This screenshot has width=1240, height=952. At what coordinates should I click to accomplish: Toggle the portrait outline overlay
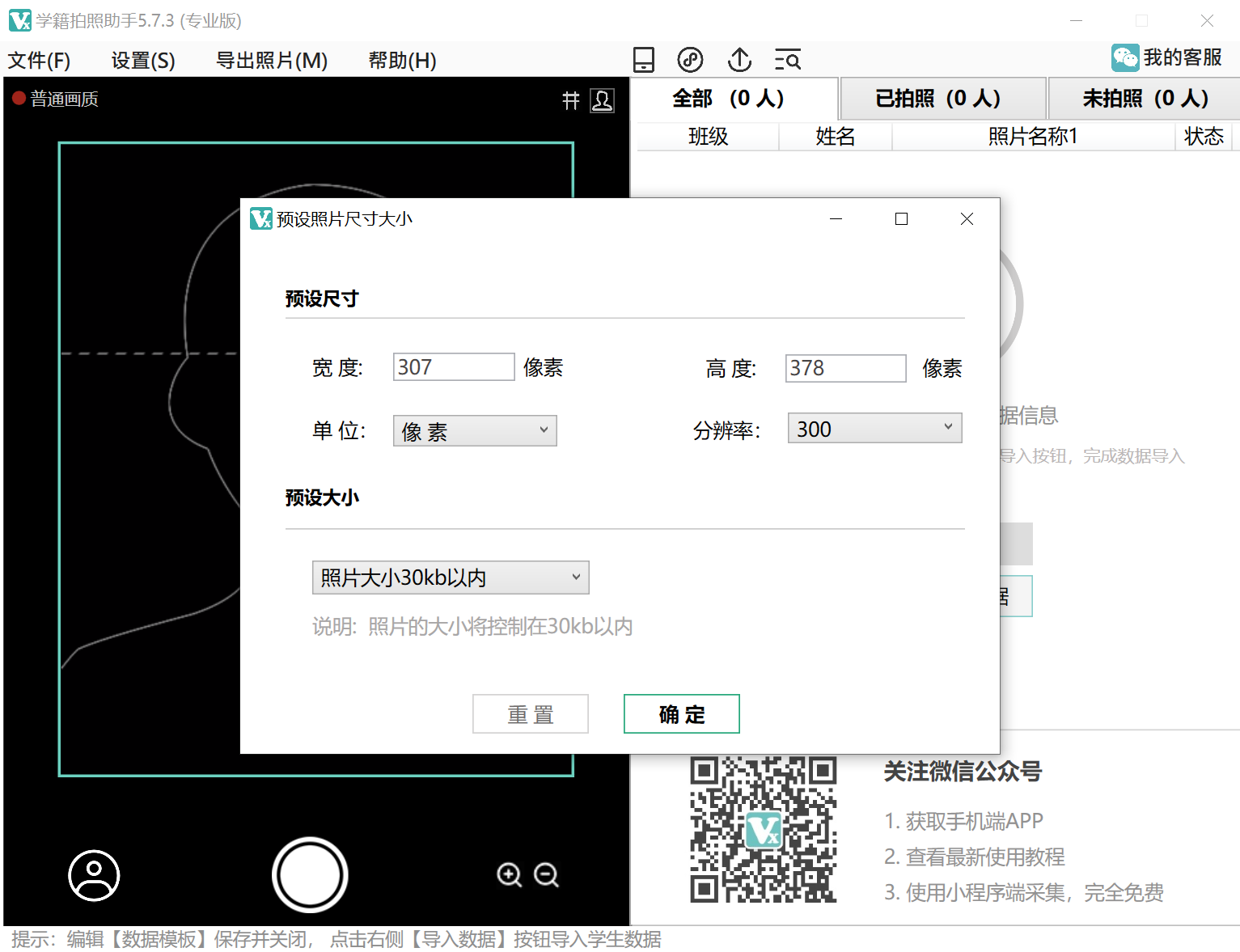click(602, 100)
